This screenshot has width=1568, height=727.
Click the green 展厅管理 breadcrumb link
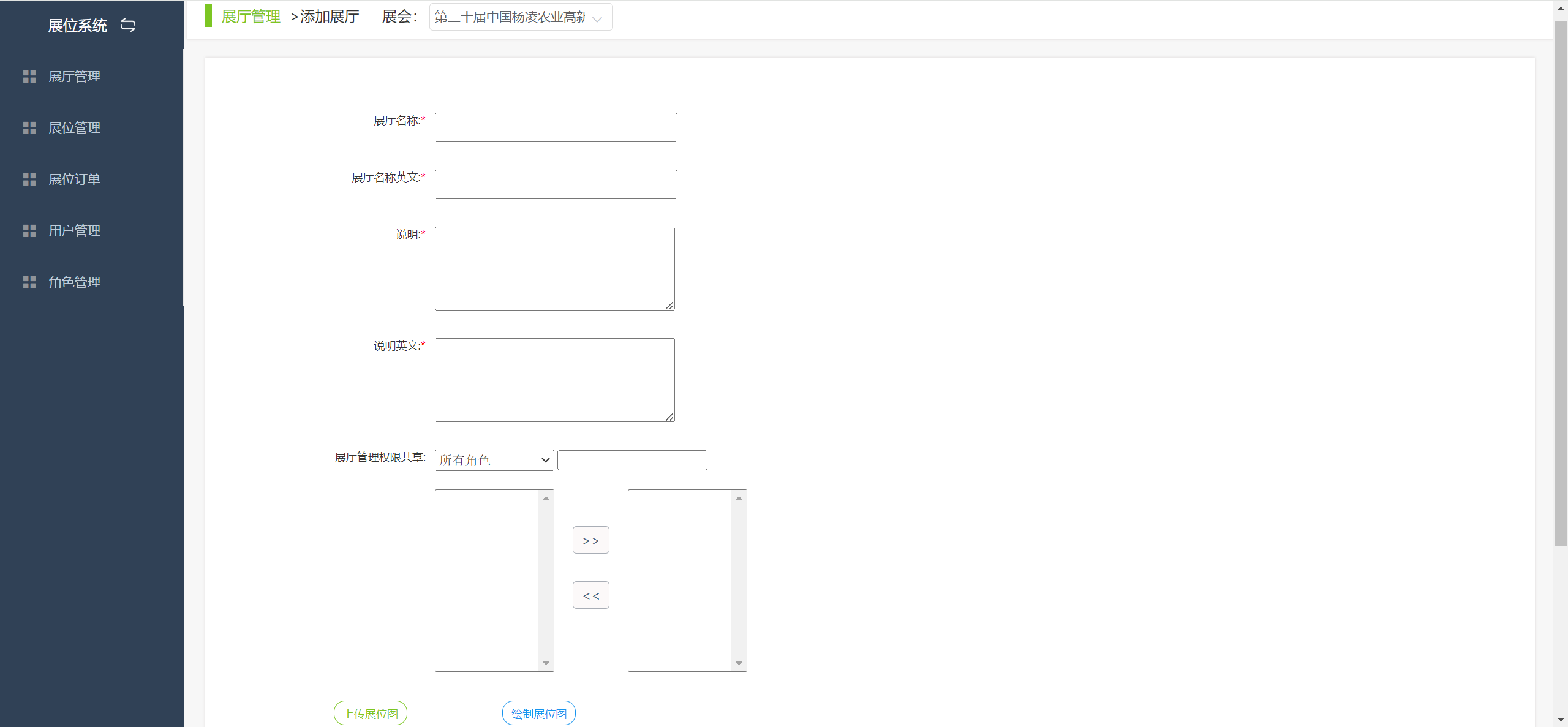point(251,17)
